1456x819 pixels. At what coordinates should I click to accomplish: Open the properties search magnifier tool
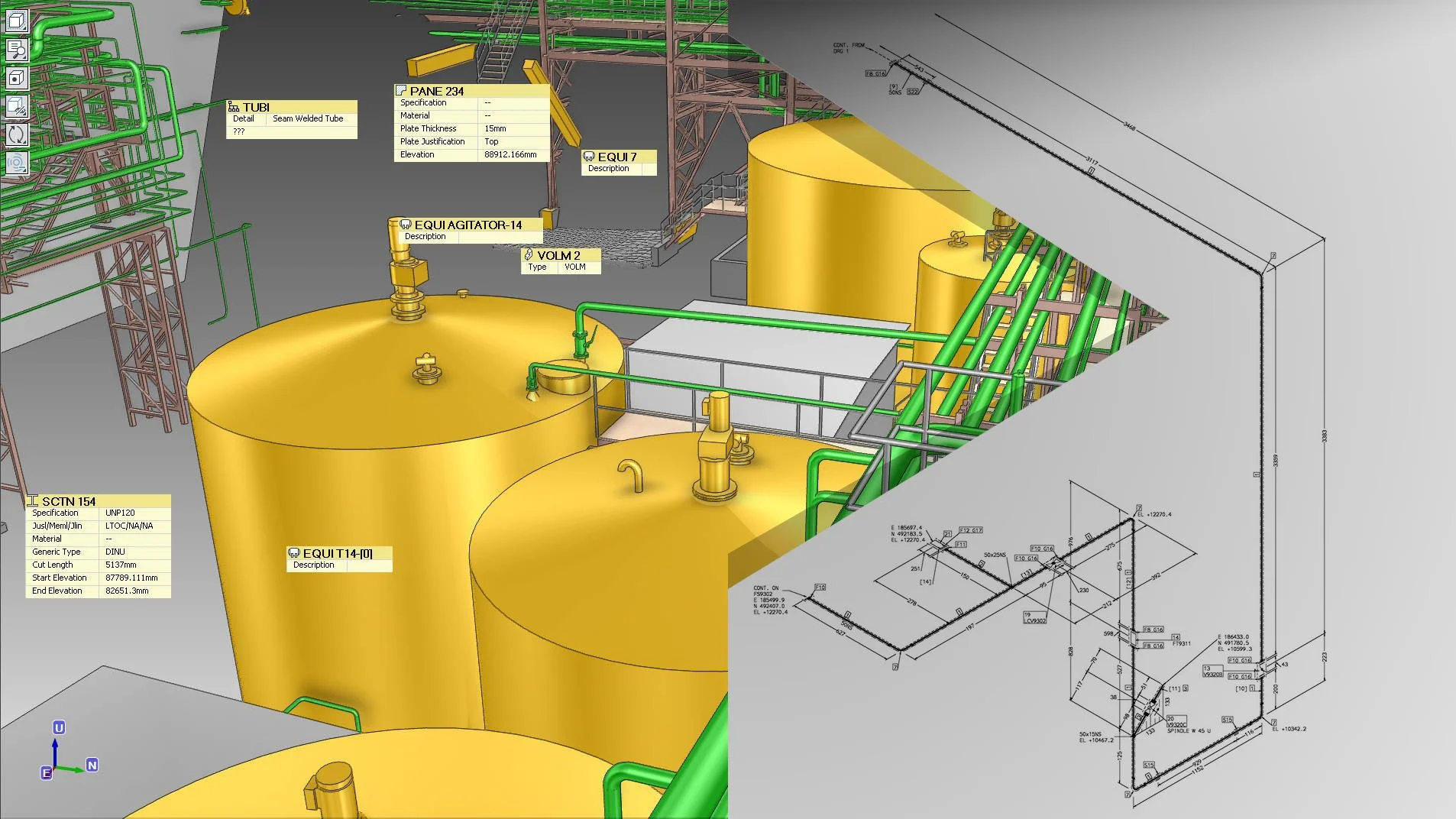point(16,49)
